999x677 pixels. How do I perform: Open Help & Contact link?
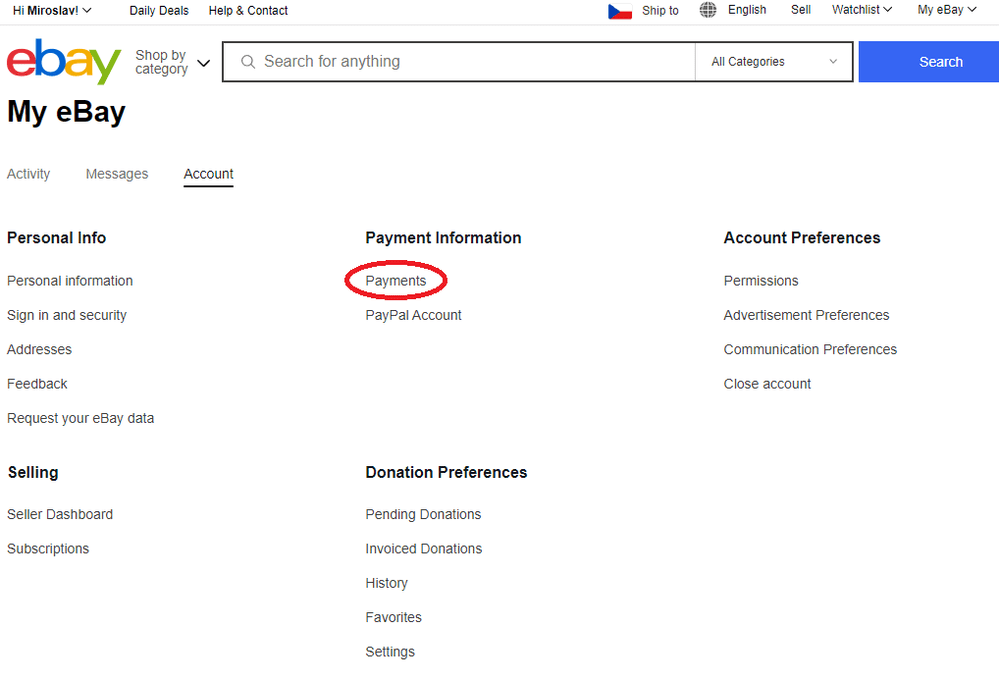[x=248, y=11]
